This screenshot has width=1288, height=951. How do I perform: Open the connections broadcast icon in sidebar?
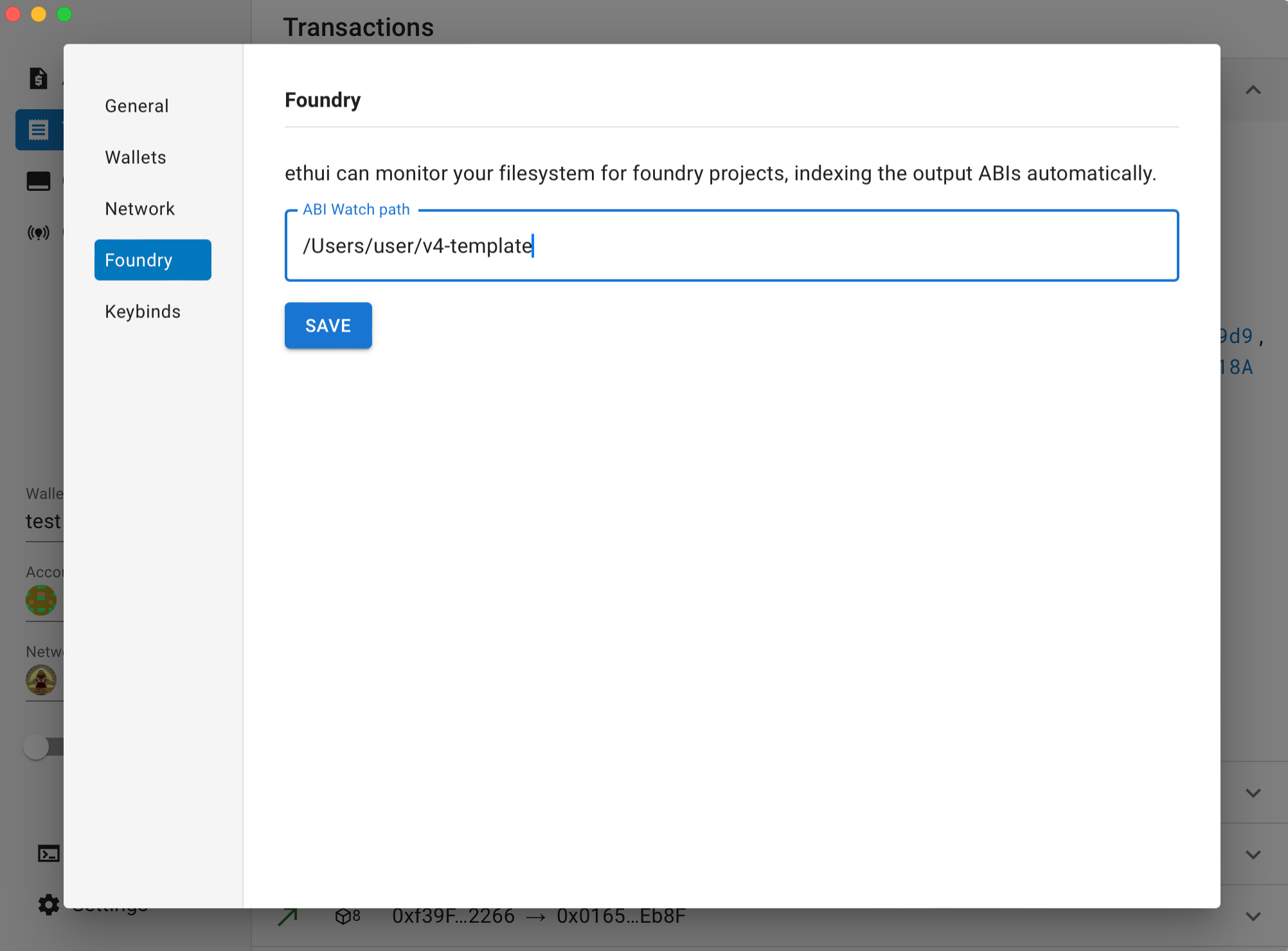[x=39, y=233]
